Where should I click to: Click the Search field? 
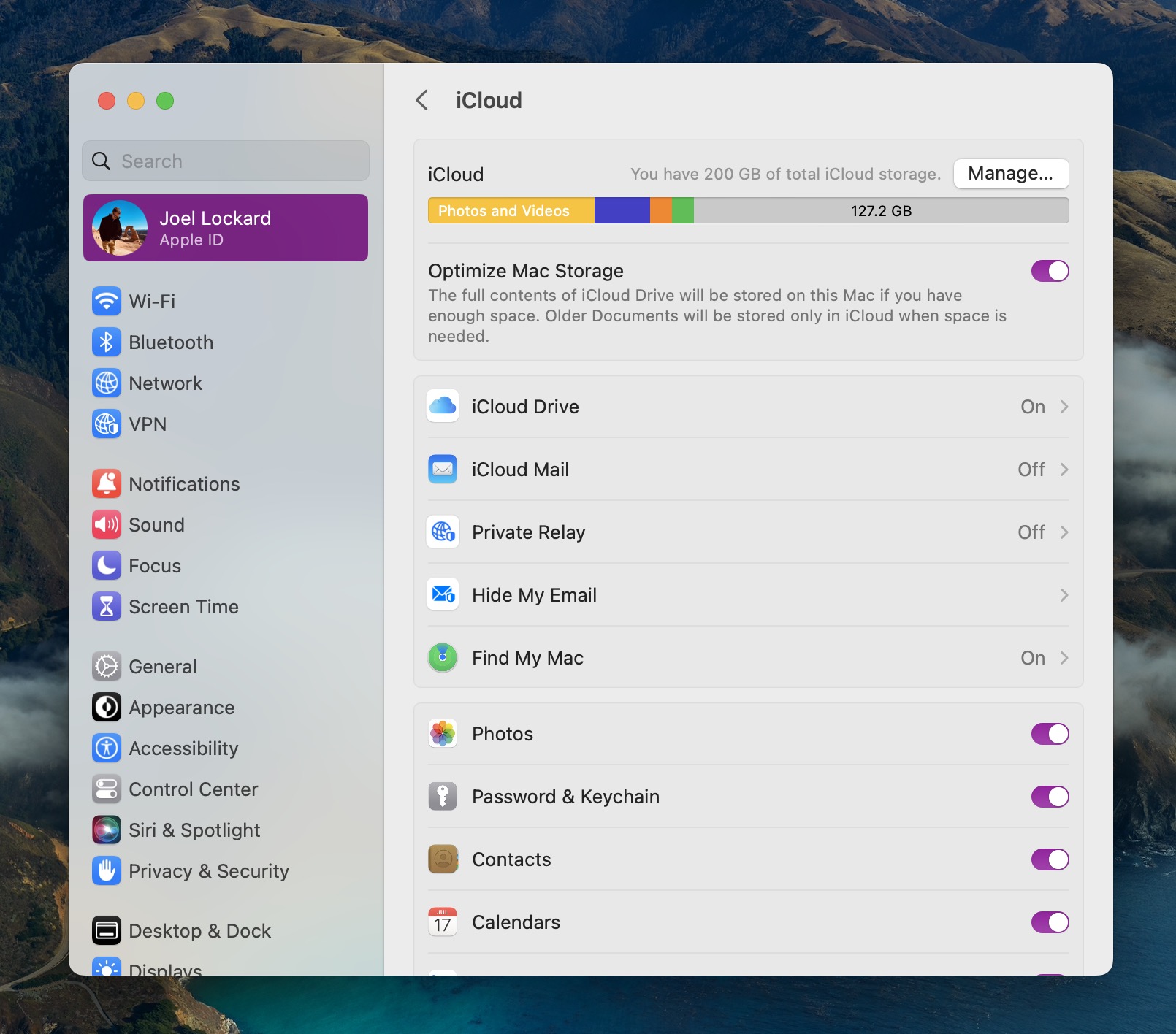(226, 161)
